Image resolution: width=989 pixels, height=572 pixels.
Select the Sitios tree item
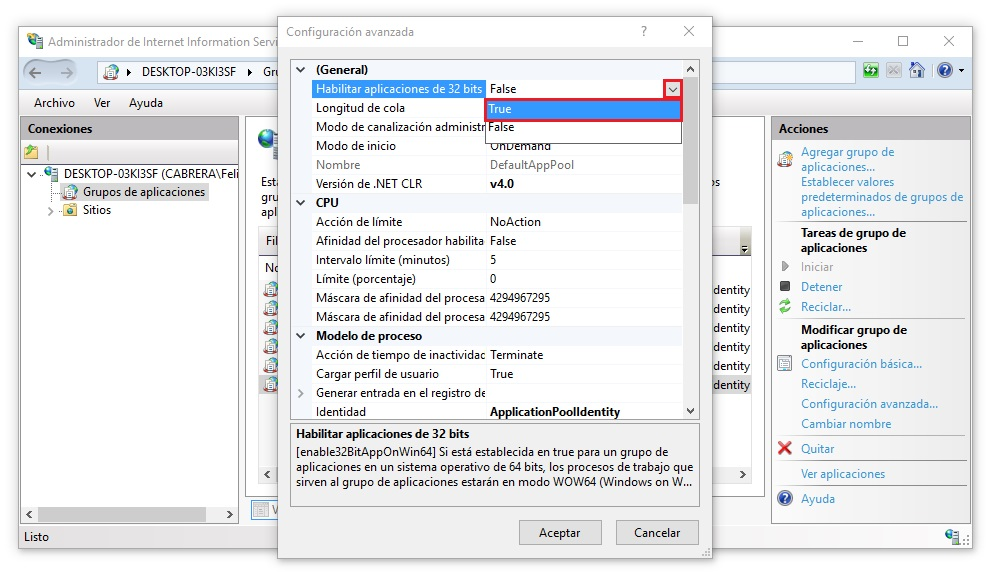(x=97, y=210)
